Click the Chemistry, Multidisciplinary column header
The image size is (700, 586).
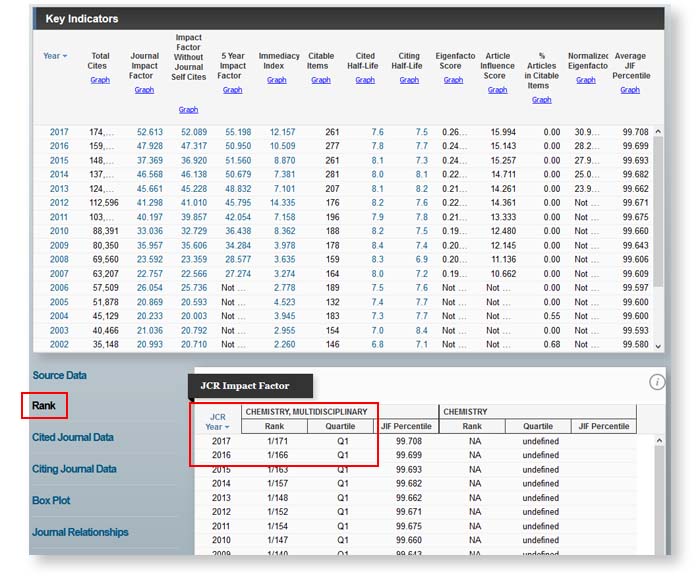(306, 412)
